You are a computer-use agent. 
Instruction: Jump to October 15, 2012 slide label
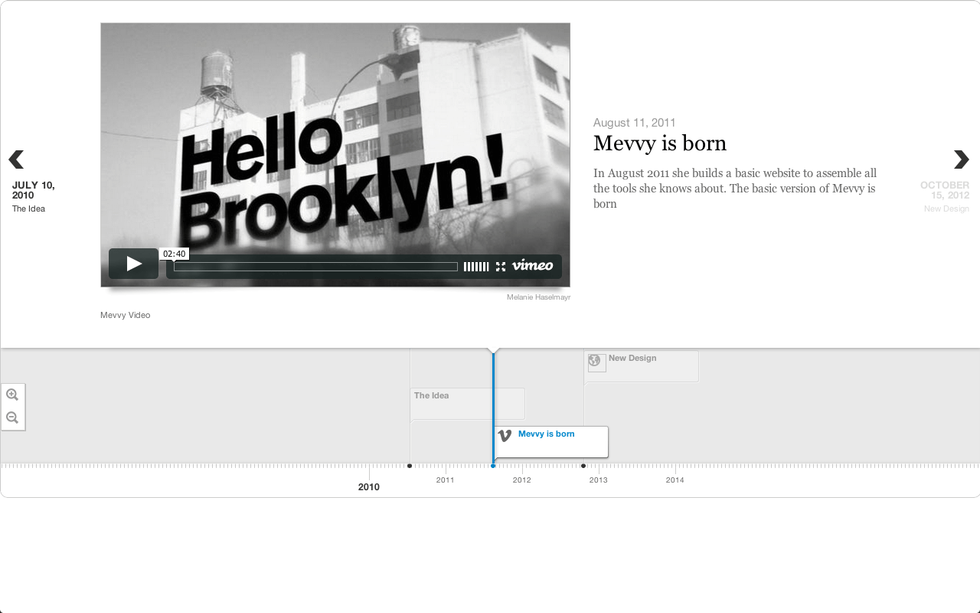pyautogui.click(x=945, y=190)
